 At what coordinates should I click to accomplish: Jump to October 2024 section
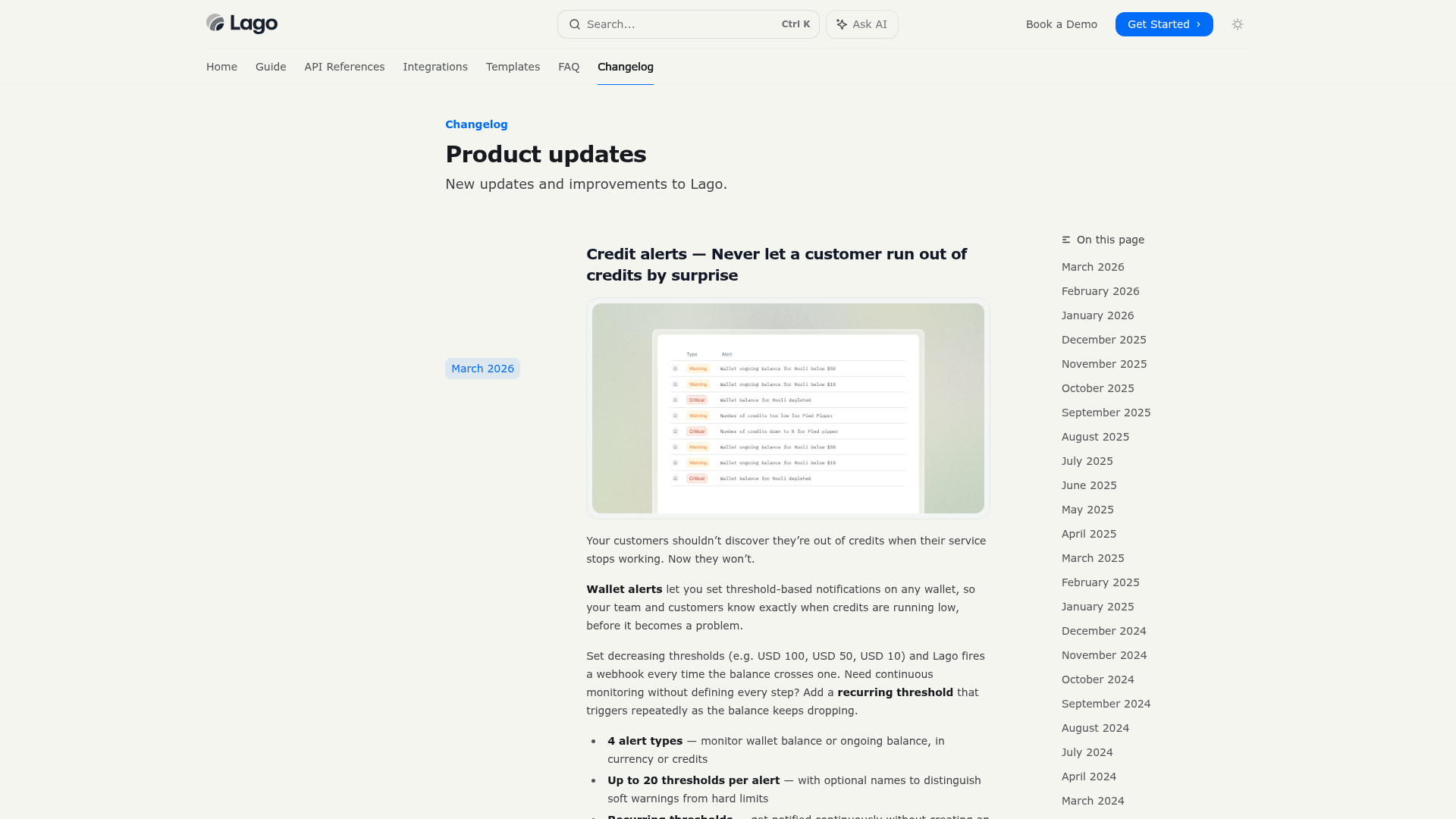[x=1098, y=679]
